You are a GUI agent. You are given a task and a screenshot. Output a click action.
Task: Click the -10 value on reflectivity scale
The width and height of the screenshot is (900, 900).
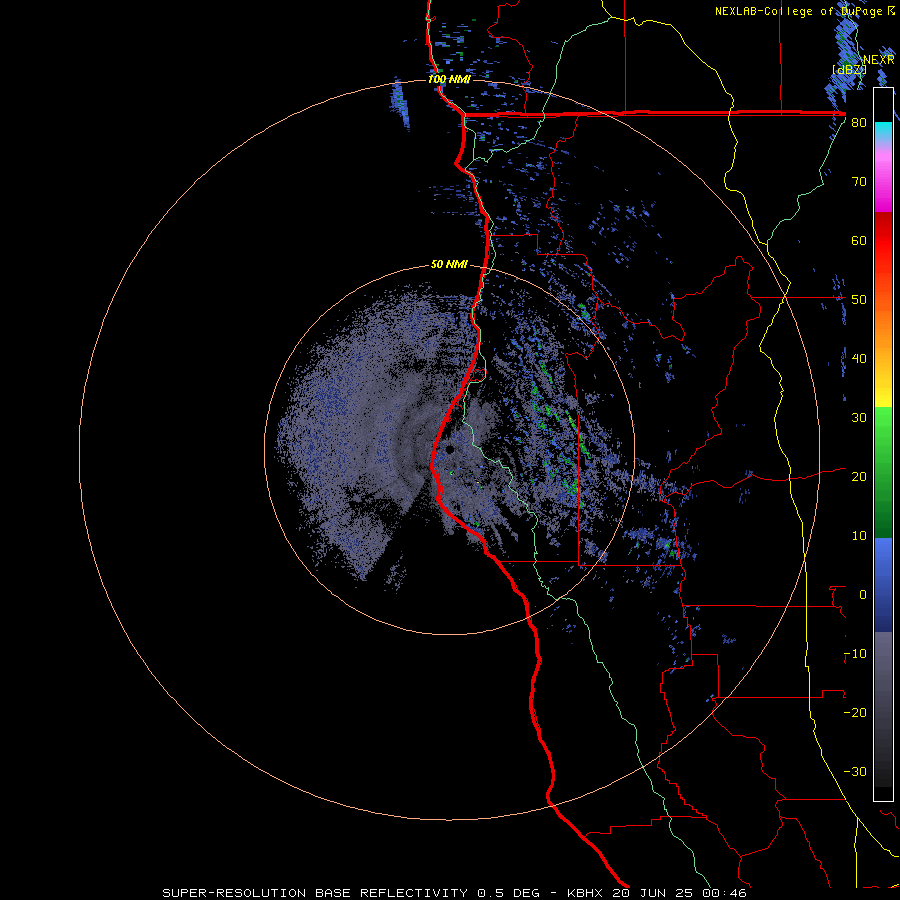855,654
